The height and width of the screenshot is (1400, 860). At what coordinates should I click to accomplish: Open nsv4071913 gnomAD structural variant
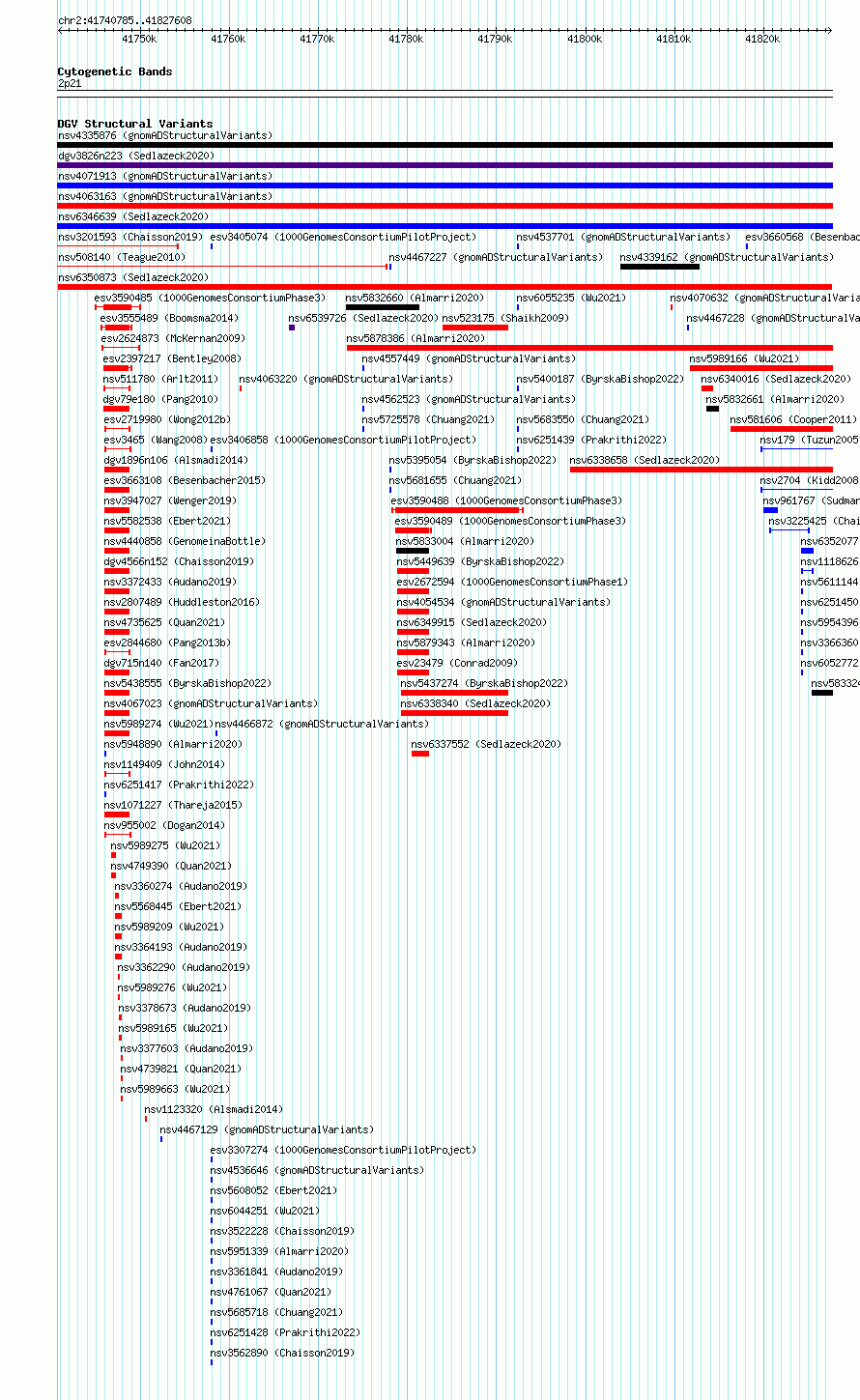coord(165,176)
